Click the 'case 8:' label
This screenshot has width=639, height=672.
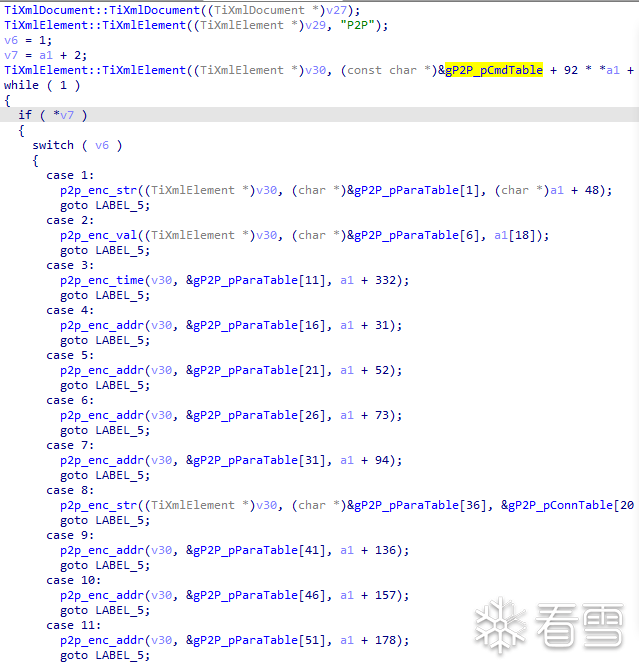(70, 490)
